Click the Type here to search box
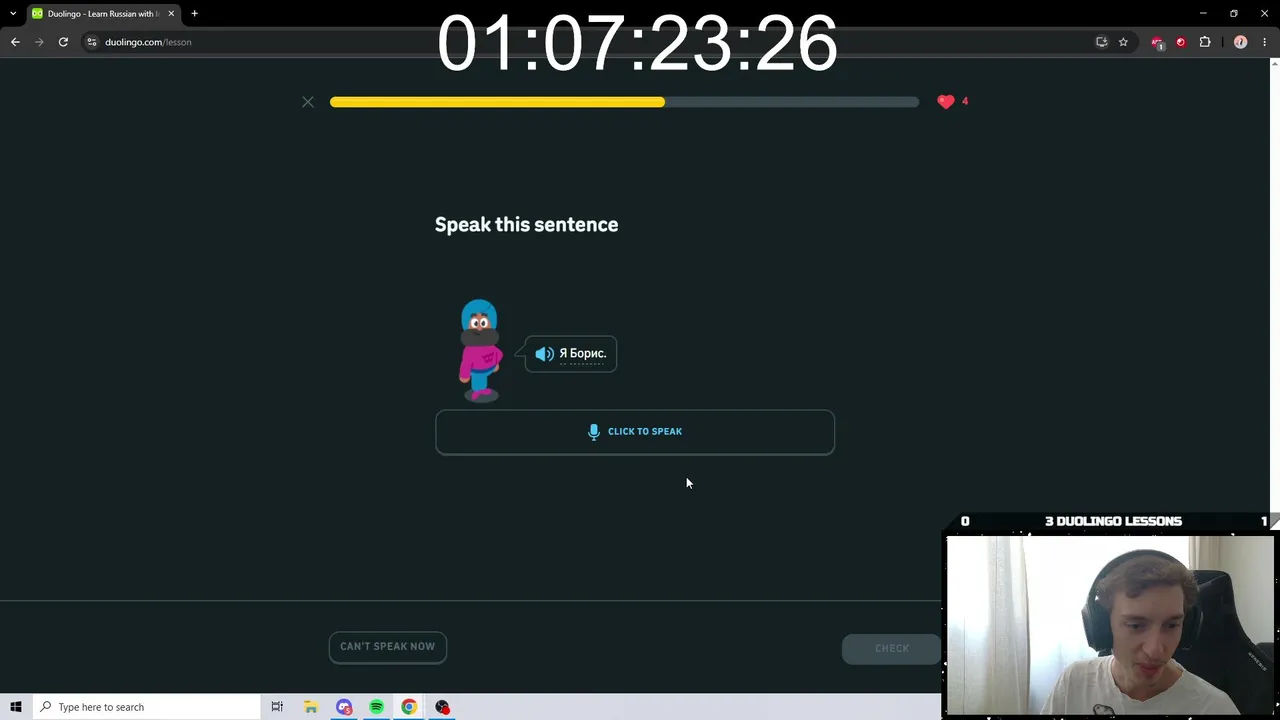The image size is (1280, 720). point(146,707)
